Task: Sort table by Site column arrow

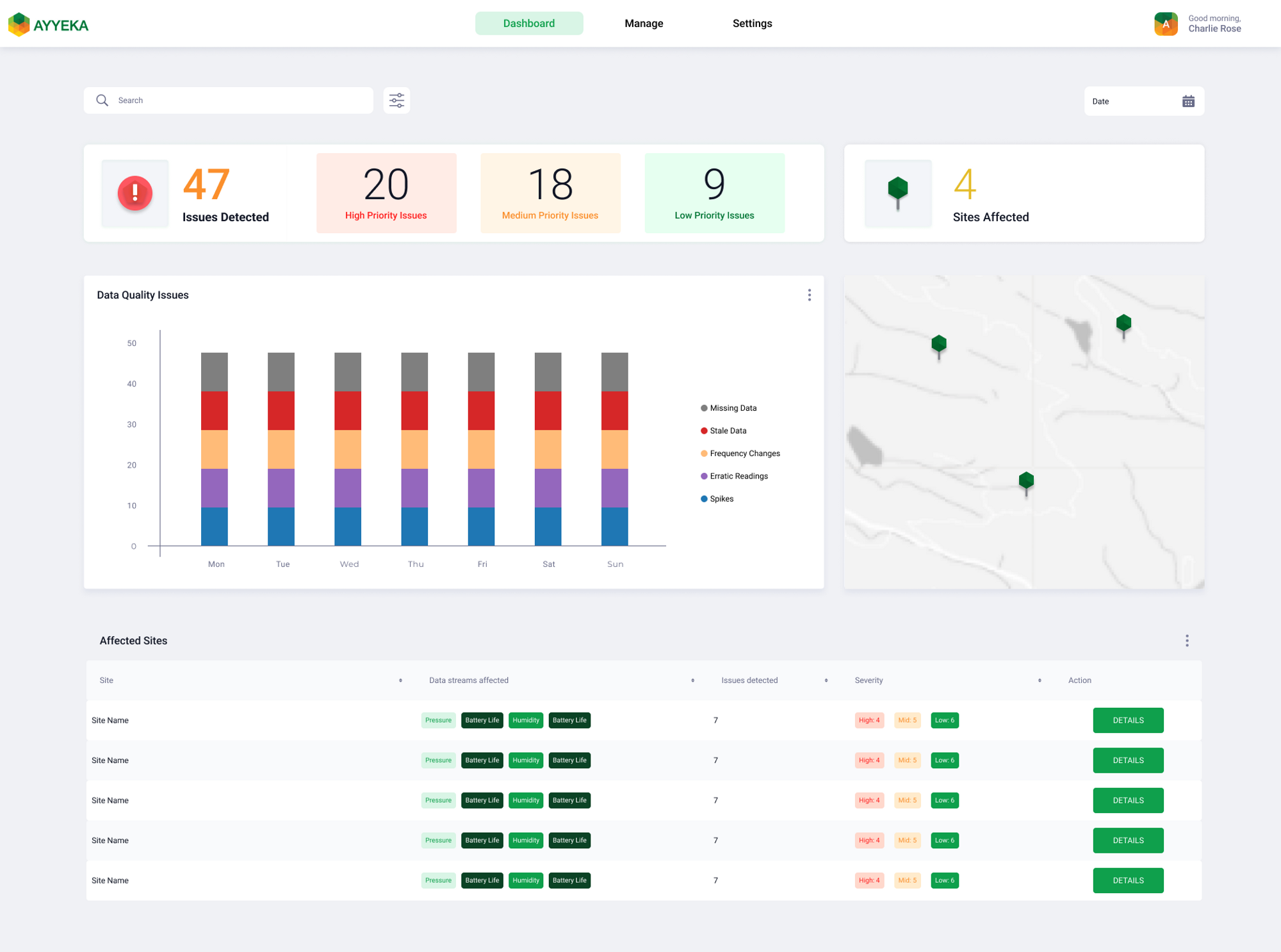Action: coord(400,680)
